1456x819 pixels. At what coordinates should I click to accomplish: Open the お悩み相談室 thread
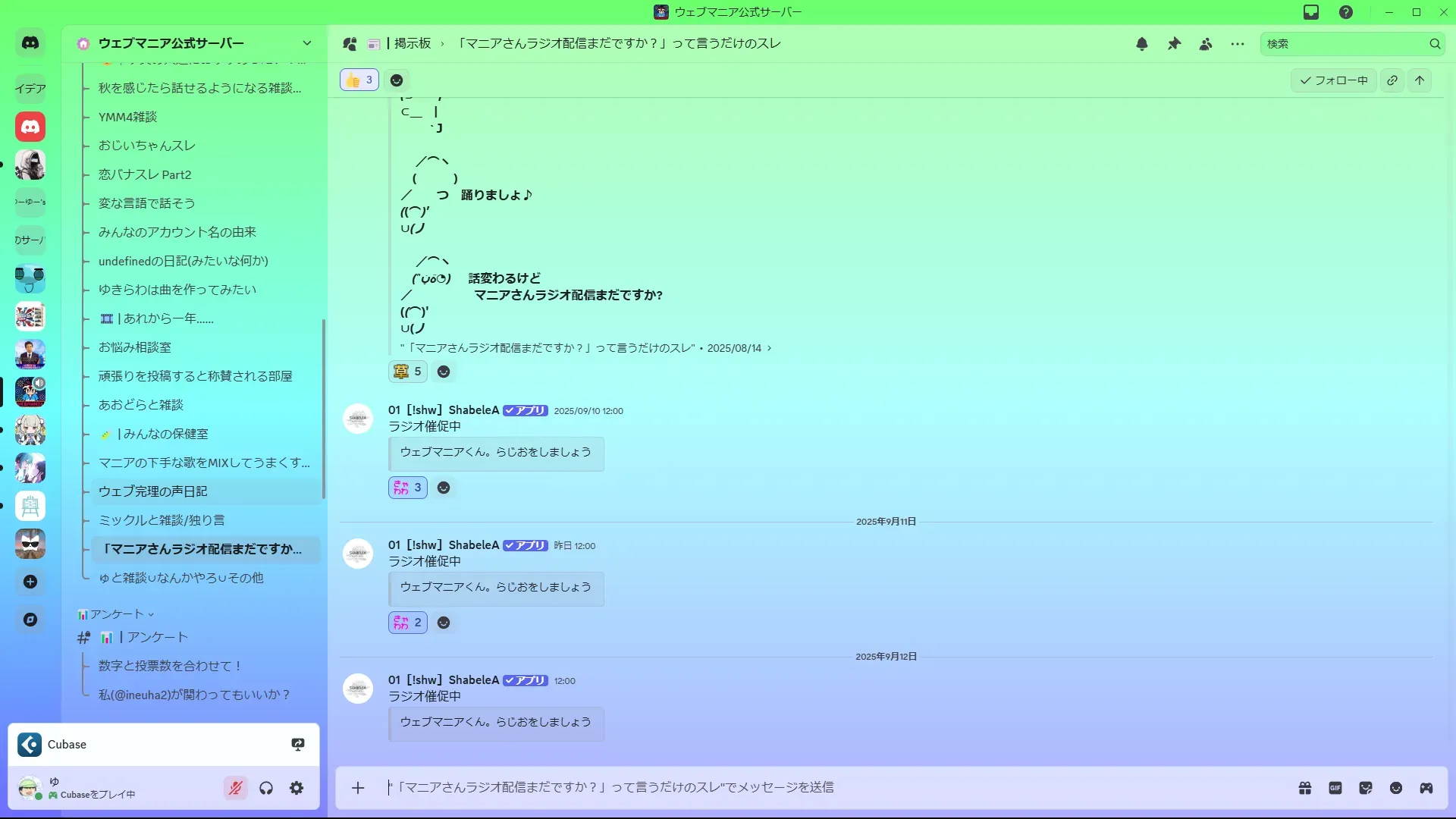click(x=135, y=347)
